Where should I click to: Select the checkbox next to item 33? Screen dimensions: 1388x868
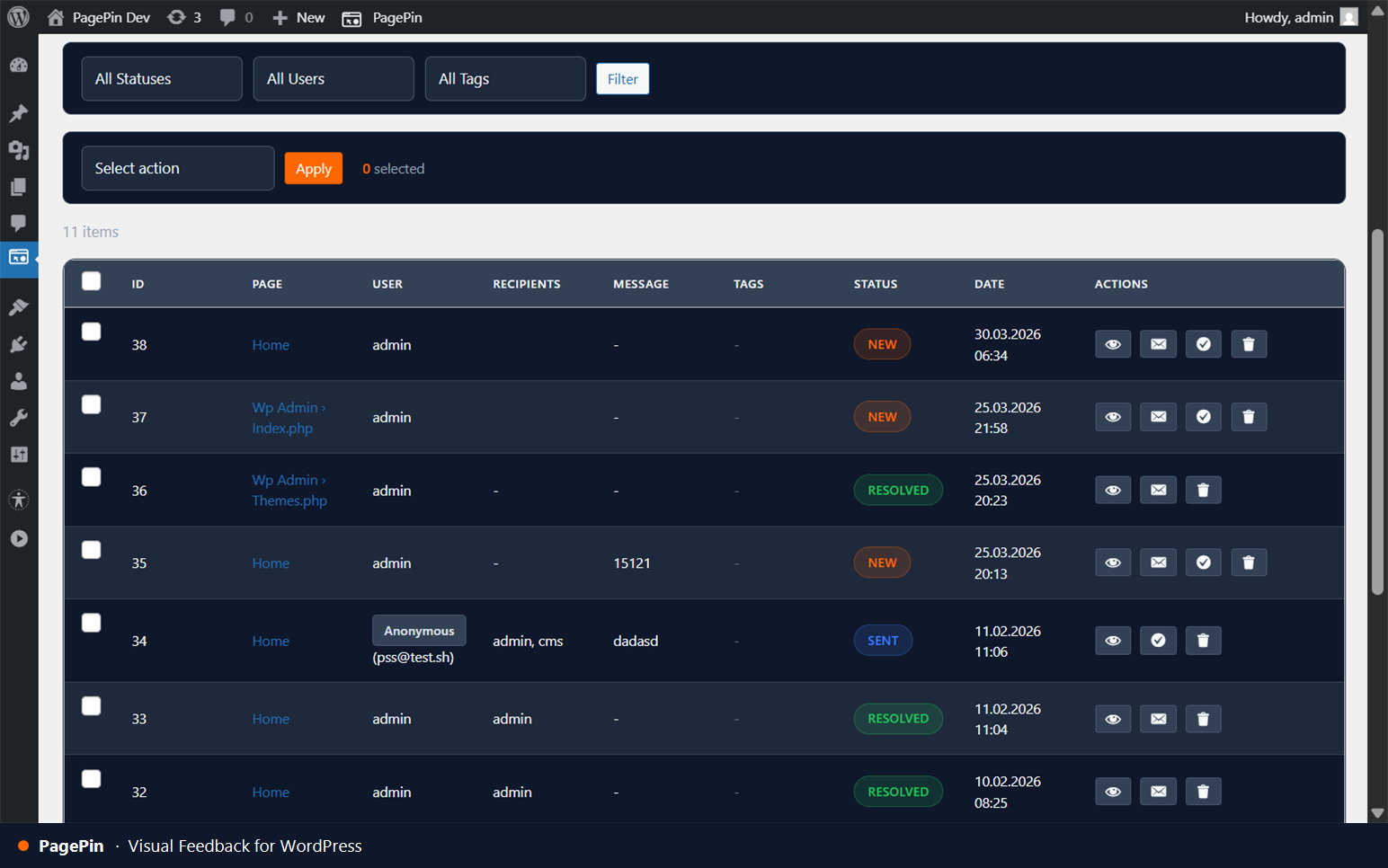coord(91,705)
